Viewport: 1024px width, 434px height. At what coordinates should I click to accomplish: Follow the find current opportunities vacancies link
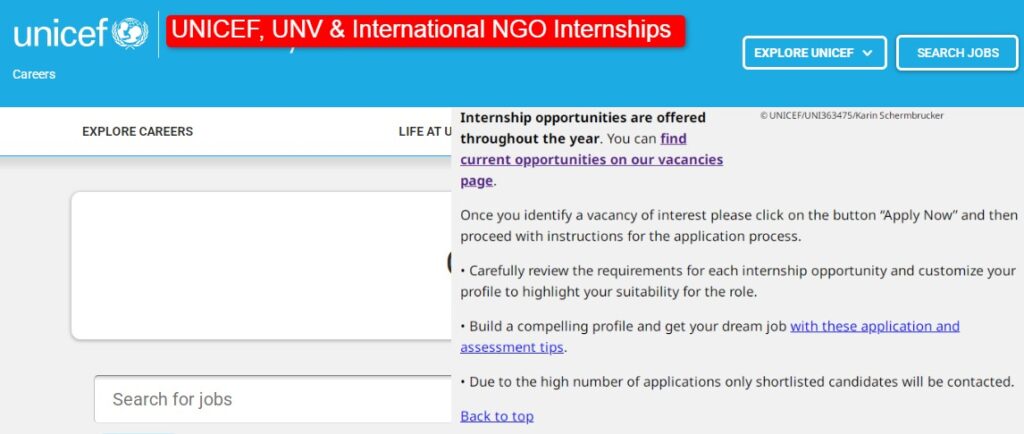tap(592, 160)
